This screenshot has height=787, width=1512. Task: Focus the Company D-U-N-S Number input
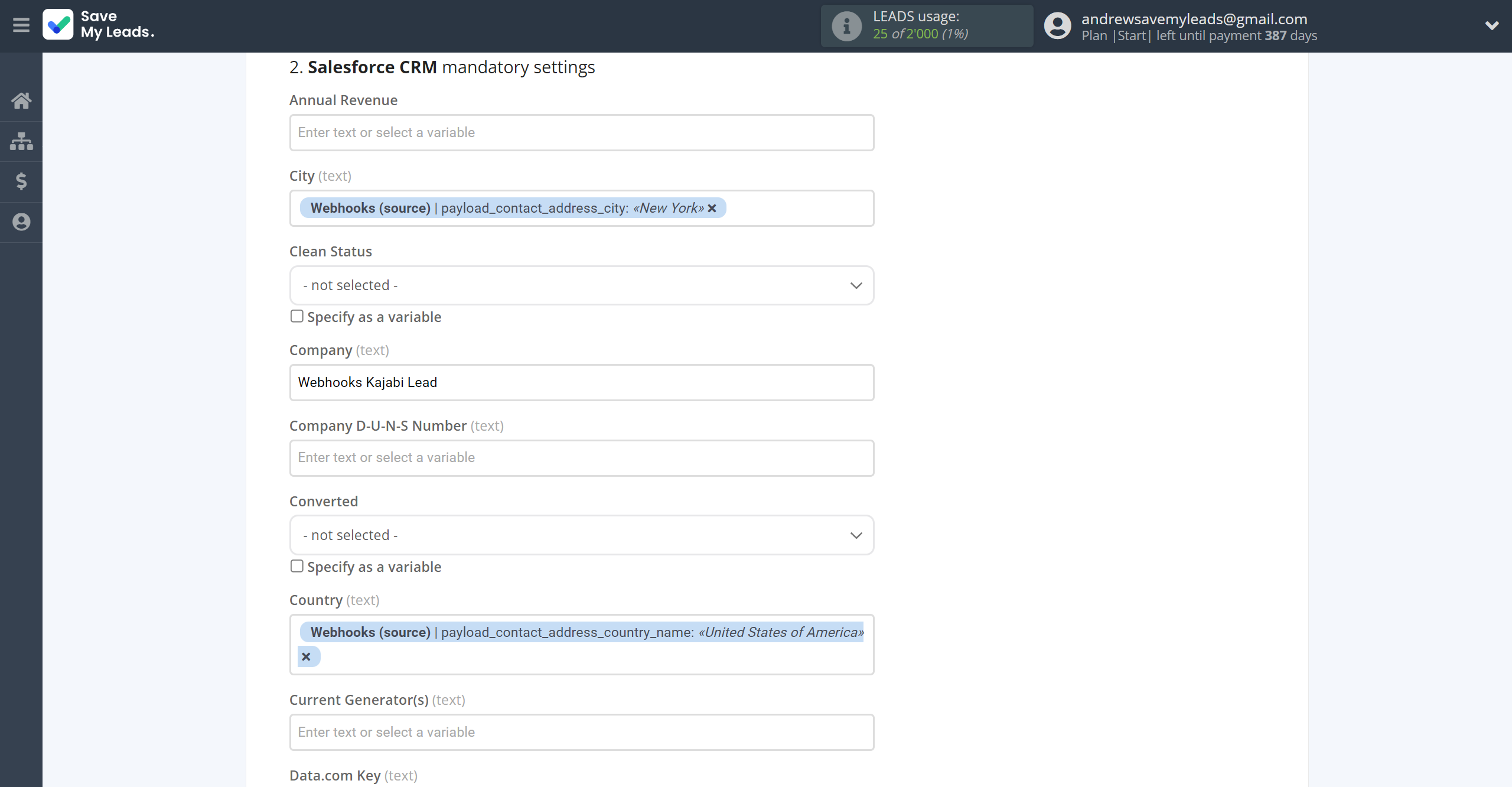pos(582,458)
